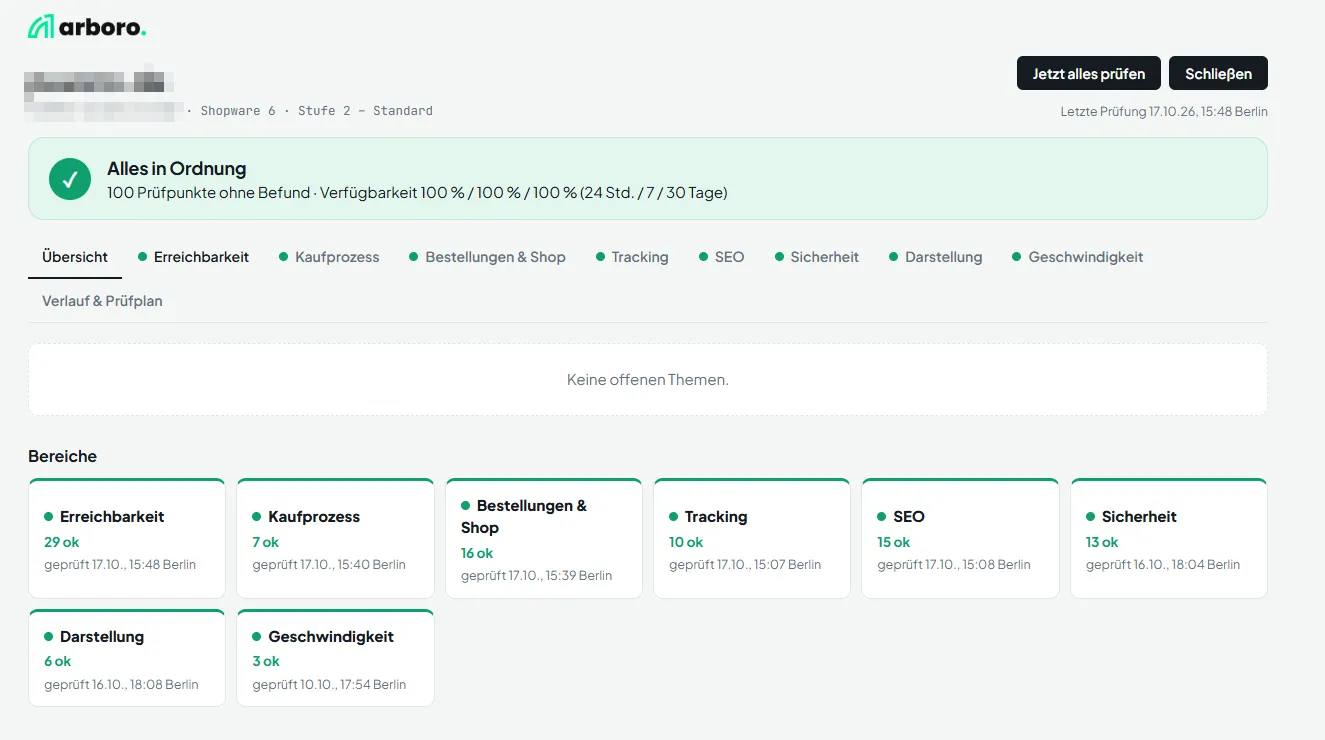Open the Erreichbarkeit tab

(194, 257)
